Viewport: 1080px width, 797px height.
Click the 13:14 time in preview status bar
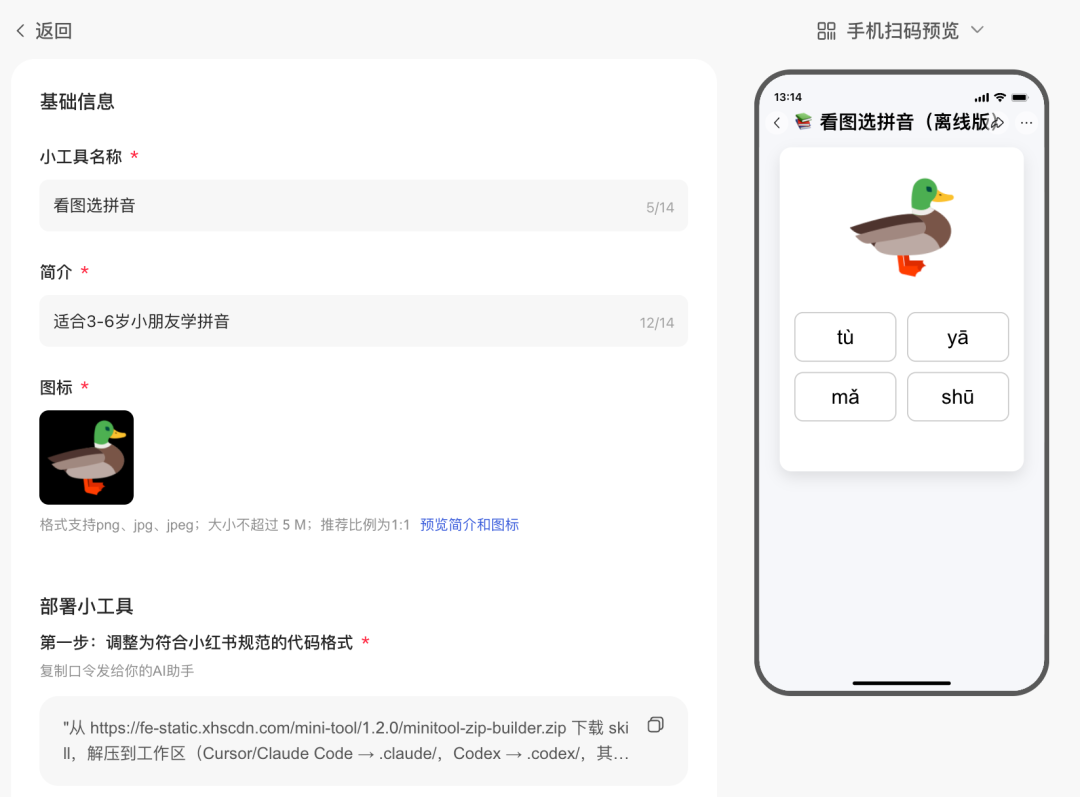(788, 97)
